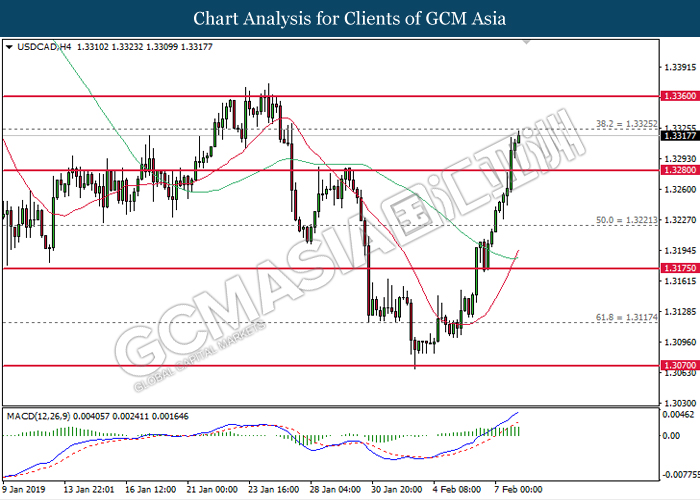Viewport: 700px width, 500px height.
Task: Click the 21 Jan 00:00 time label
Action: (x=212, y=489)
